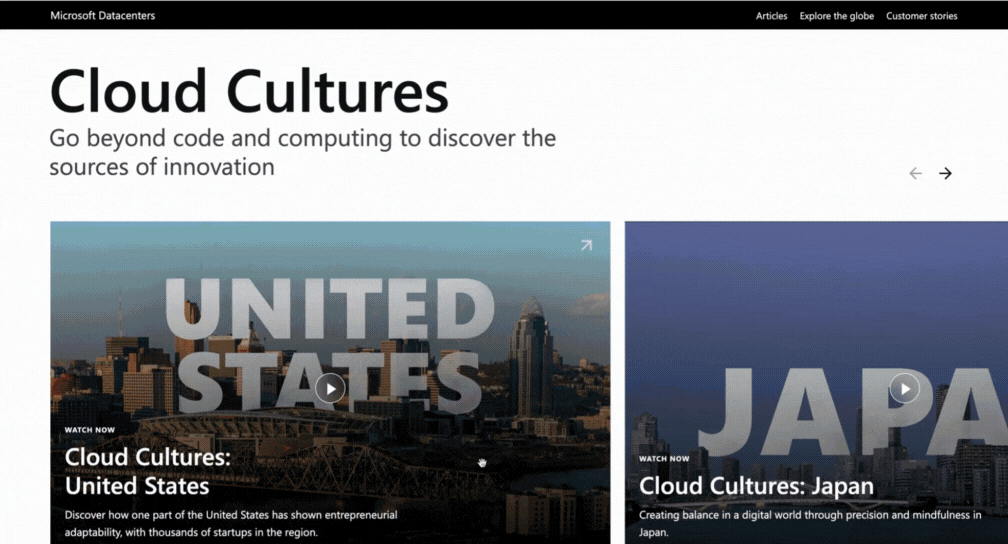This screenshot has width=1008, height=544.
Task: Open external link arrow on United States card
Action: click(586, 245)
